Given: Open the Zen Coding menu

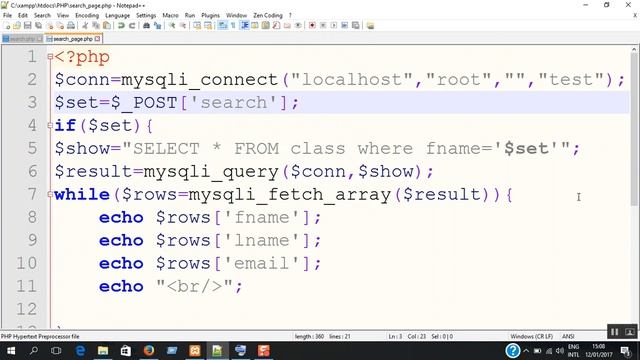Looking at the screenshot, I should pos(268,15).
